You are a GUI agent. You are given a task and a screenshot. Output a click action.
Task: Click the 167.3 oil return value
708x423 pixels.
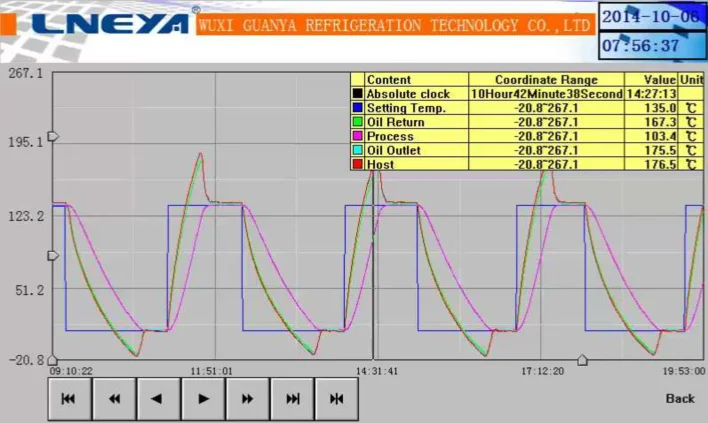click(661, 122)
